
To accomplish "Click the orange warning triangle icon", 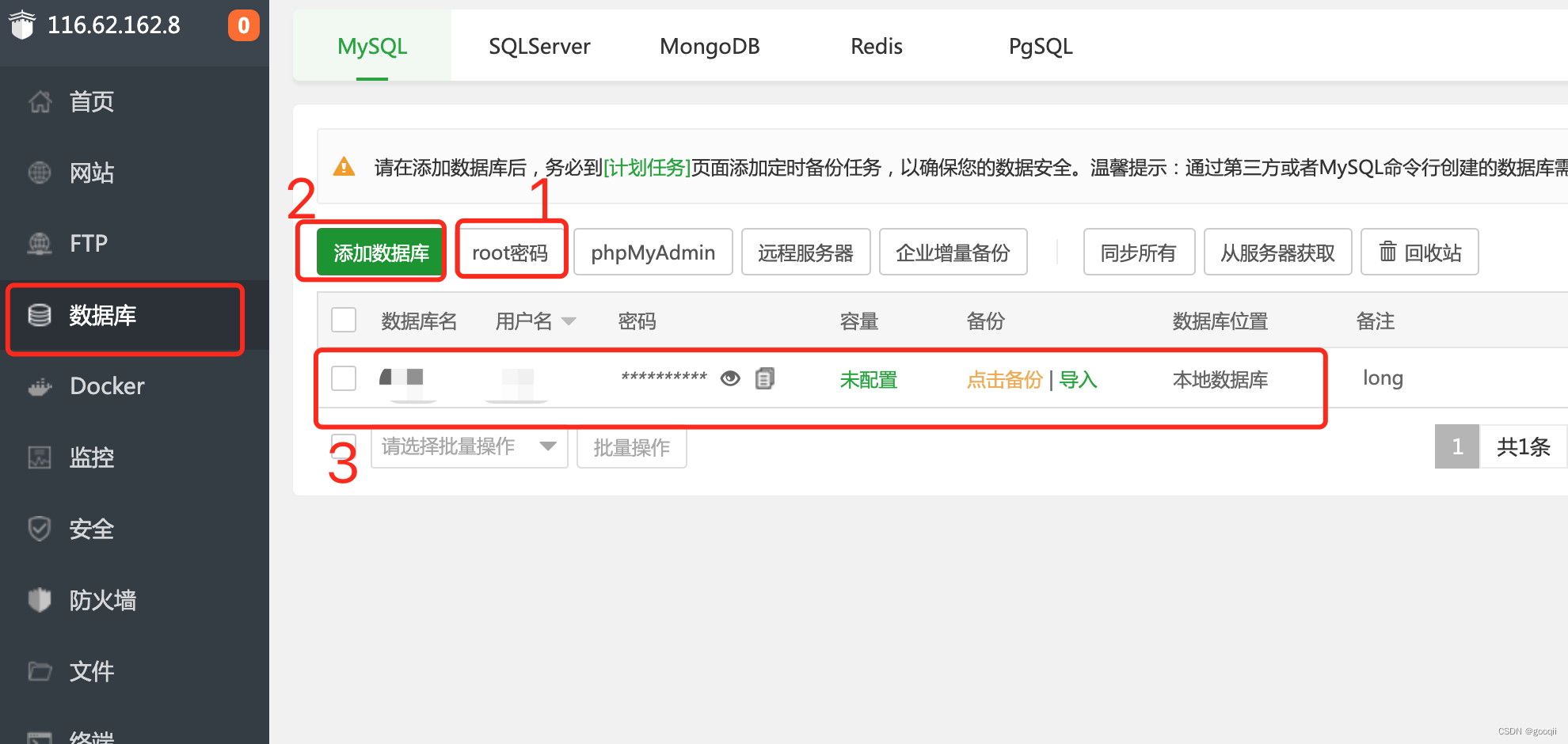I will click(344, 166).
